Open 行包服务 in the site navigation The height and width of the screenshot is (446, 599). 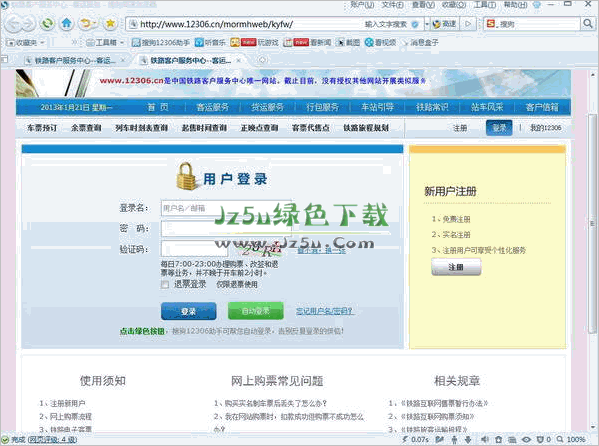[x=322, y=107]
